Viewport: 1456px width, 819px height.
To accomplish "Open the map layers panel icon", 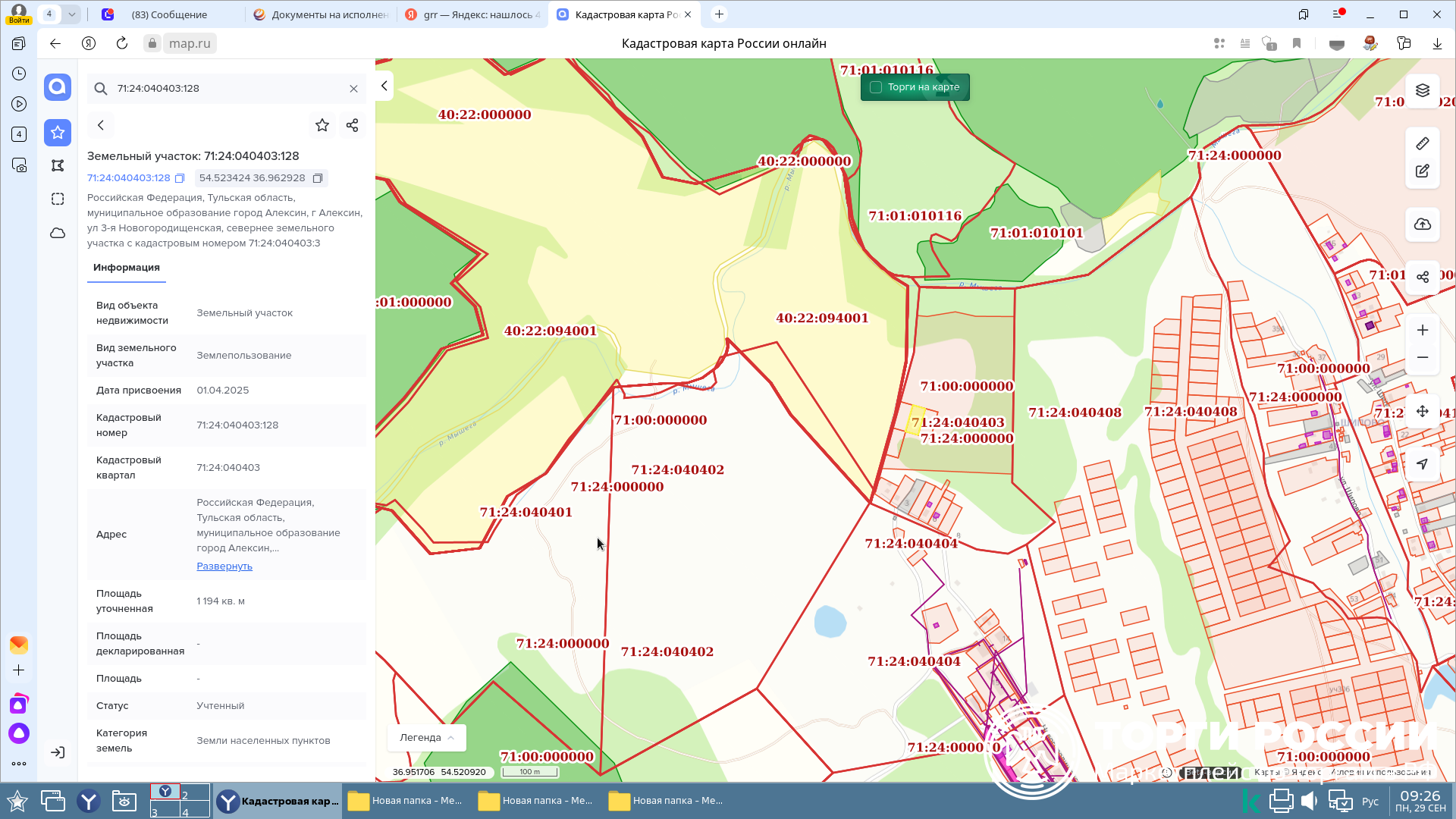I will [1422, 90].
